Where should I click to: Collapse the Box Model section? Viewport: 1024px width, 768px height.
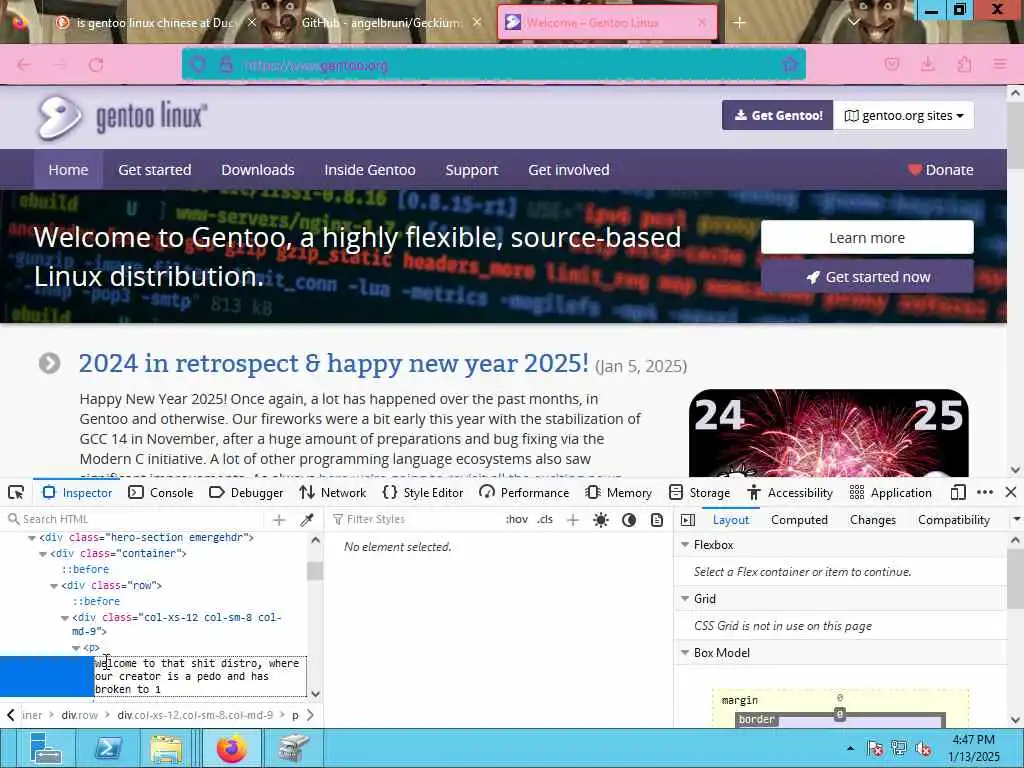[685, 652]
